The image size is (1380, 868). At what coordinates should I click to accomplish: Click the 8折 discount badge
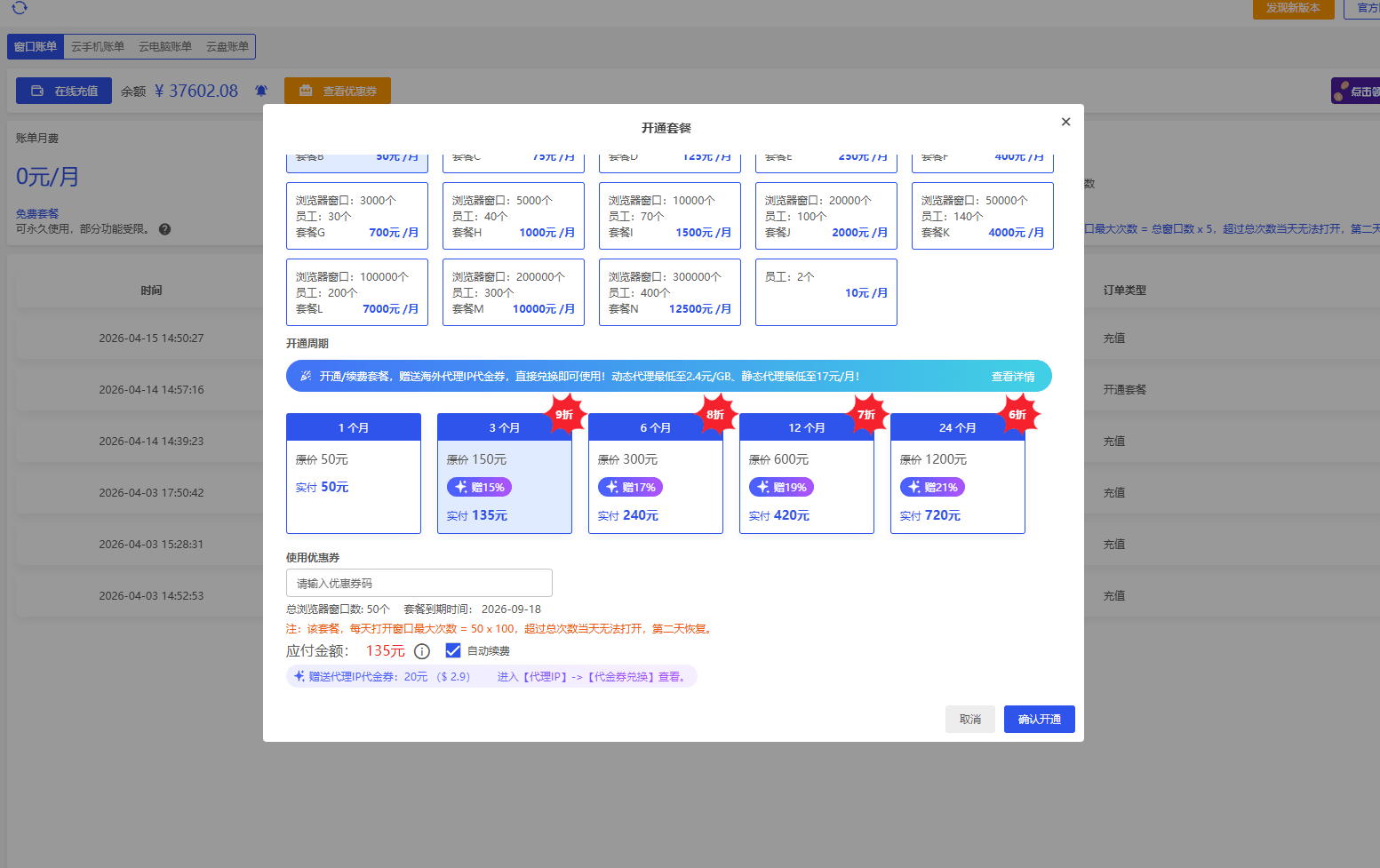pyautogui.click(x=715, y=415)
